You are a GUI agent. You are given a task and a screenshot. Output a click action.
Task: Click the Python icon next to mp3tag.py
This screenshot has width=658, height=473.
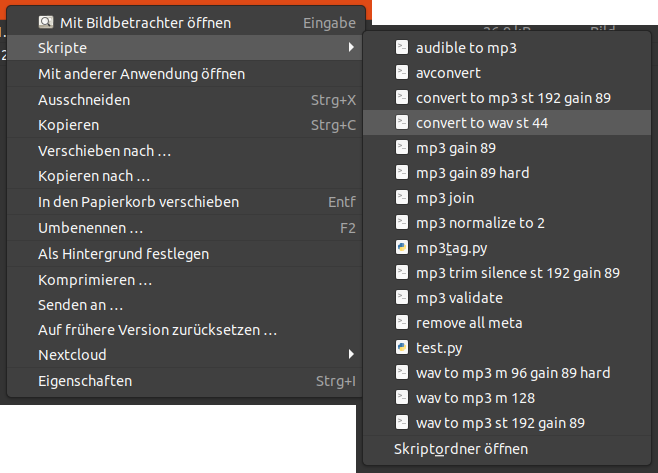pos(402,248)
